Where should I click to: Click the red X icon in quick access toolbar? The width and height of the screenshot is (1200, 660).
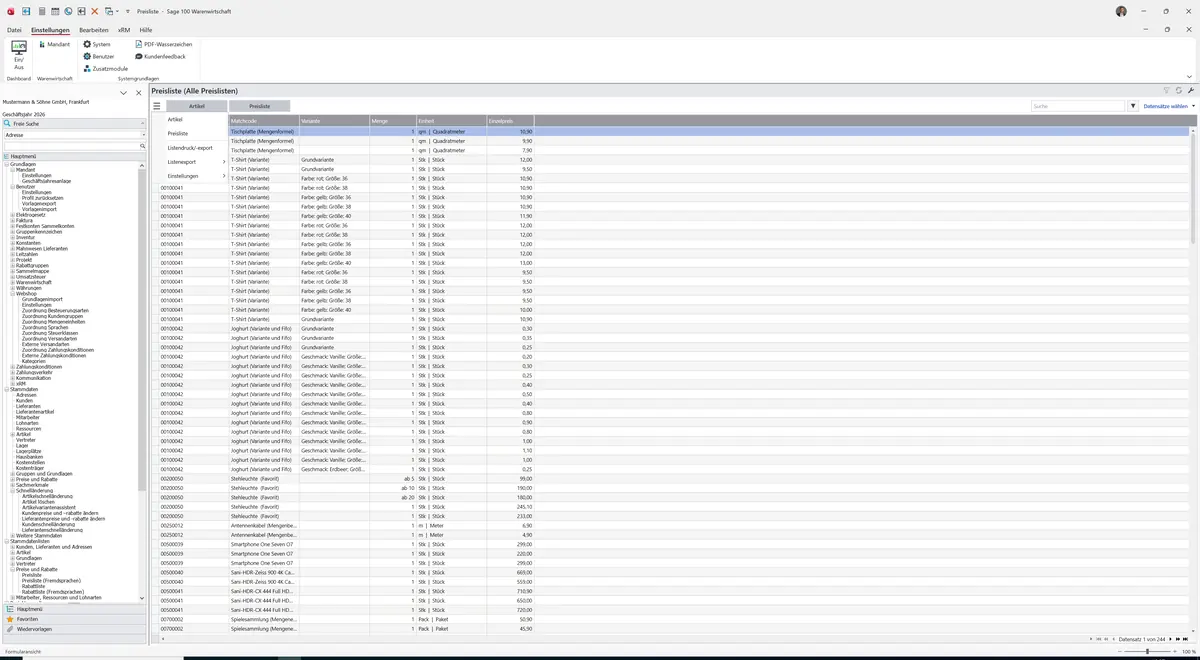pyautogui.click(x=95, y=11)
